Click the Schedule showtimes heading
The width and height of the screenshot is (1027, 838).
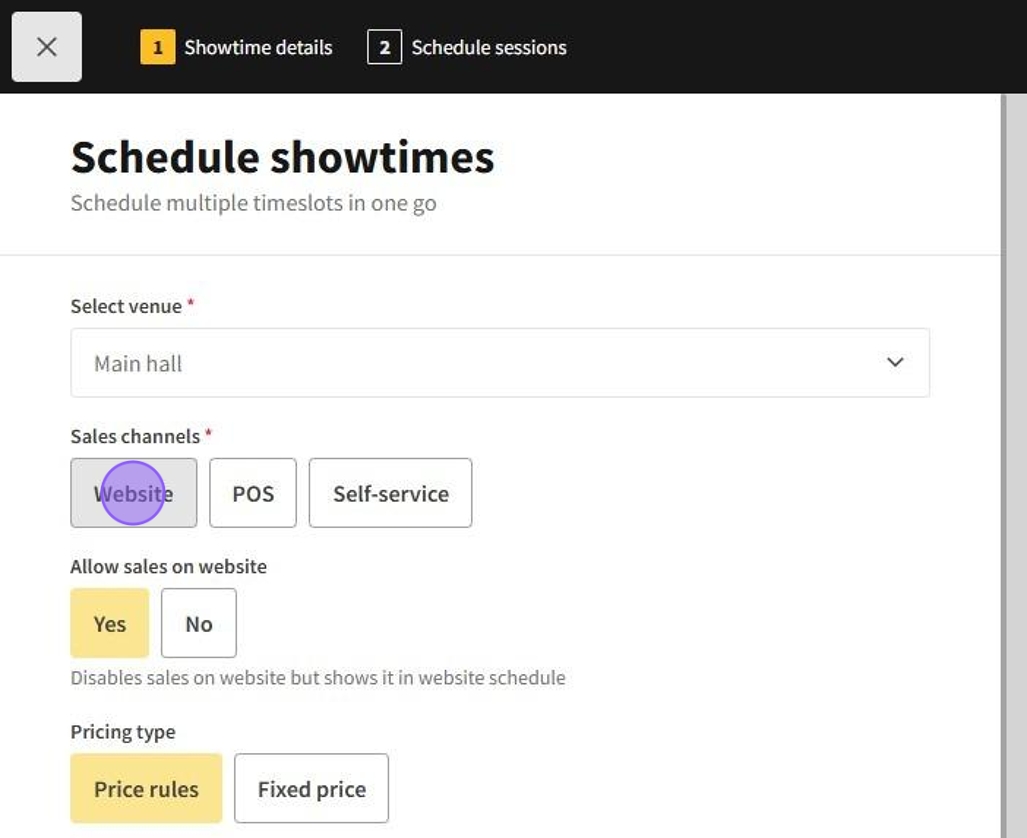pos(282,158)
